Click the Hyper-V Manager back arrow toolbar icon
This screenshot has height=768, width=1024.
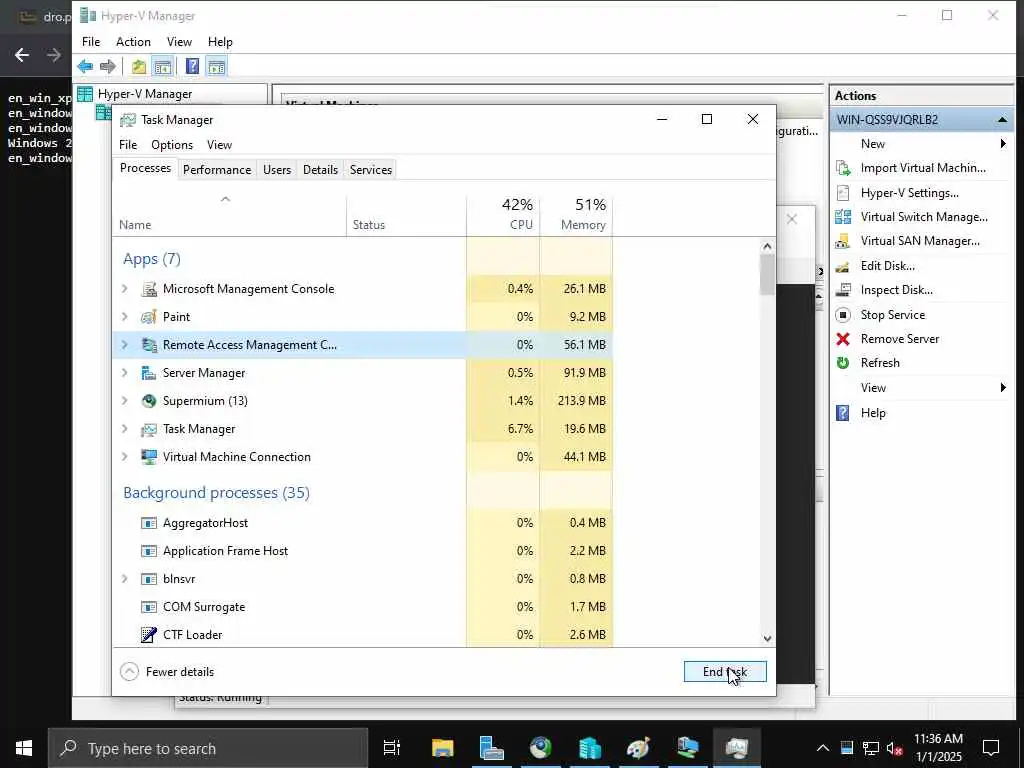pyautogui.click(x=85, y=67)
